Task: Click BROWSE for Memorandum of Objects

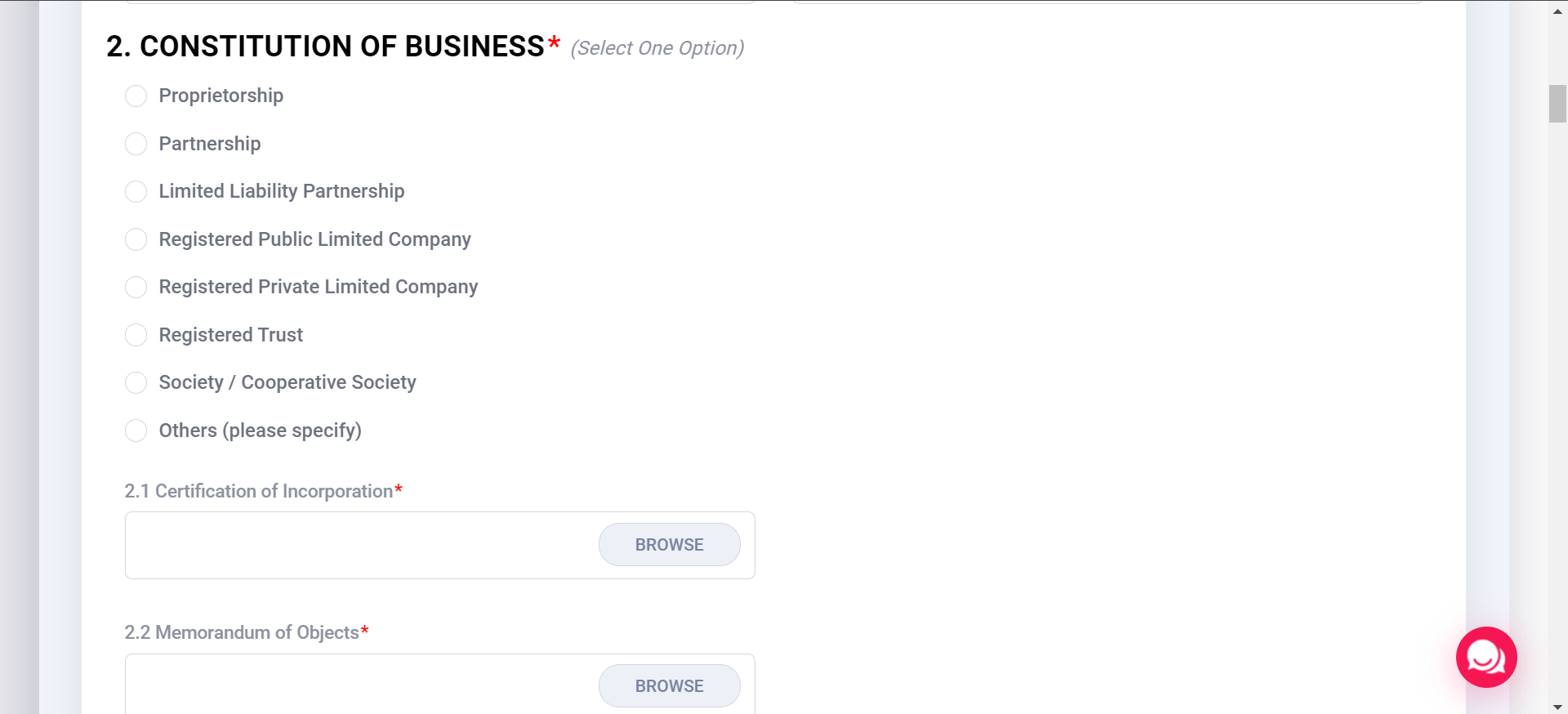Action: (669, 685)
